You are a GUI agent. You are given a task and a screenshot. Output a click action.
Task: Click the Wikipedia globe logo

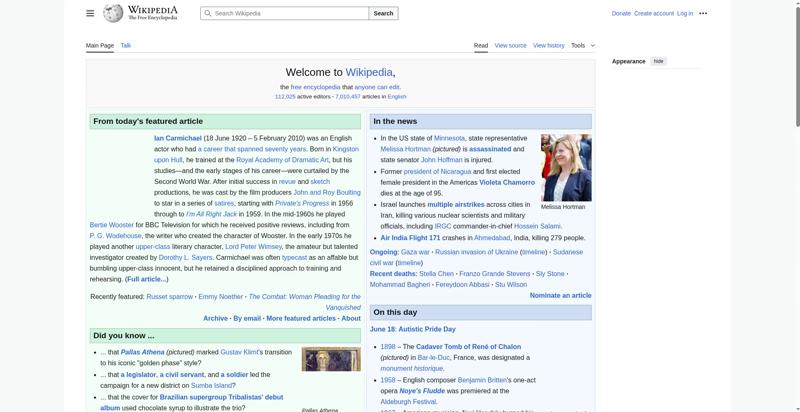[113, 13]
